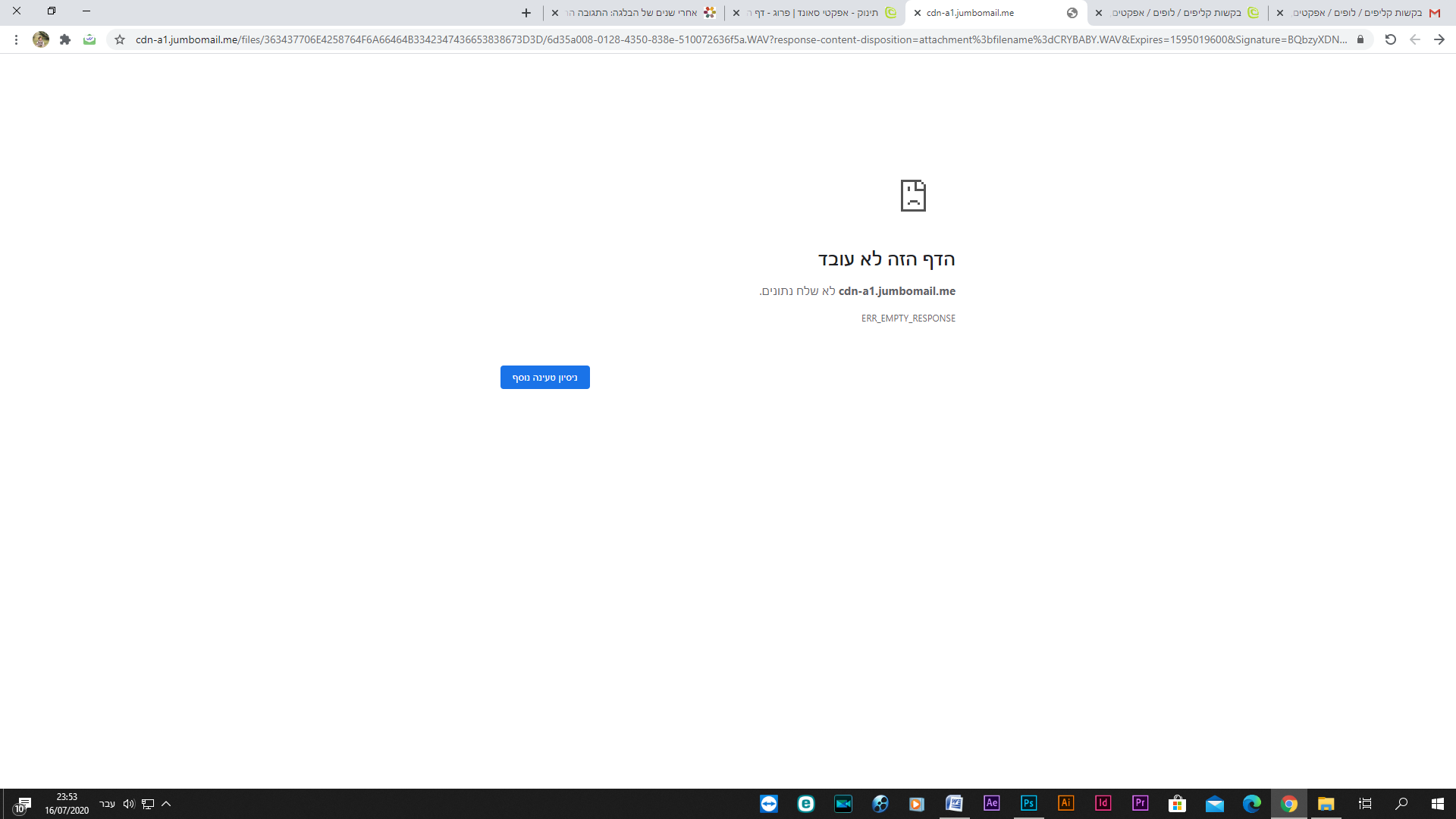Open a new tab with plus button

(526, 13)
